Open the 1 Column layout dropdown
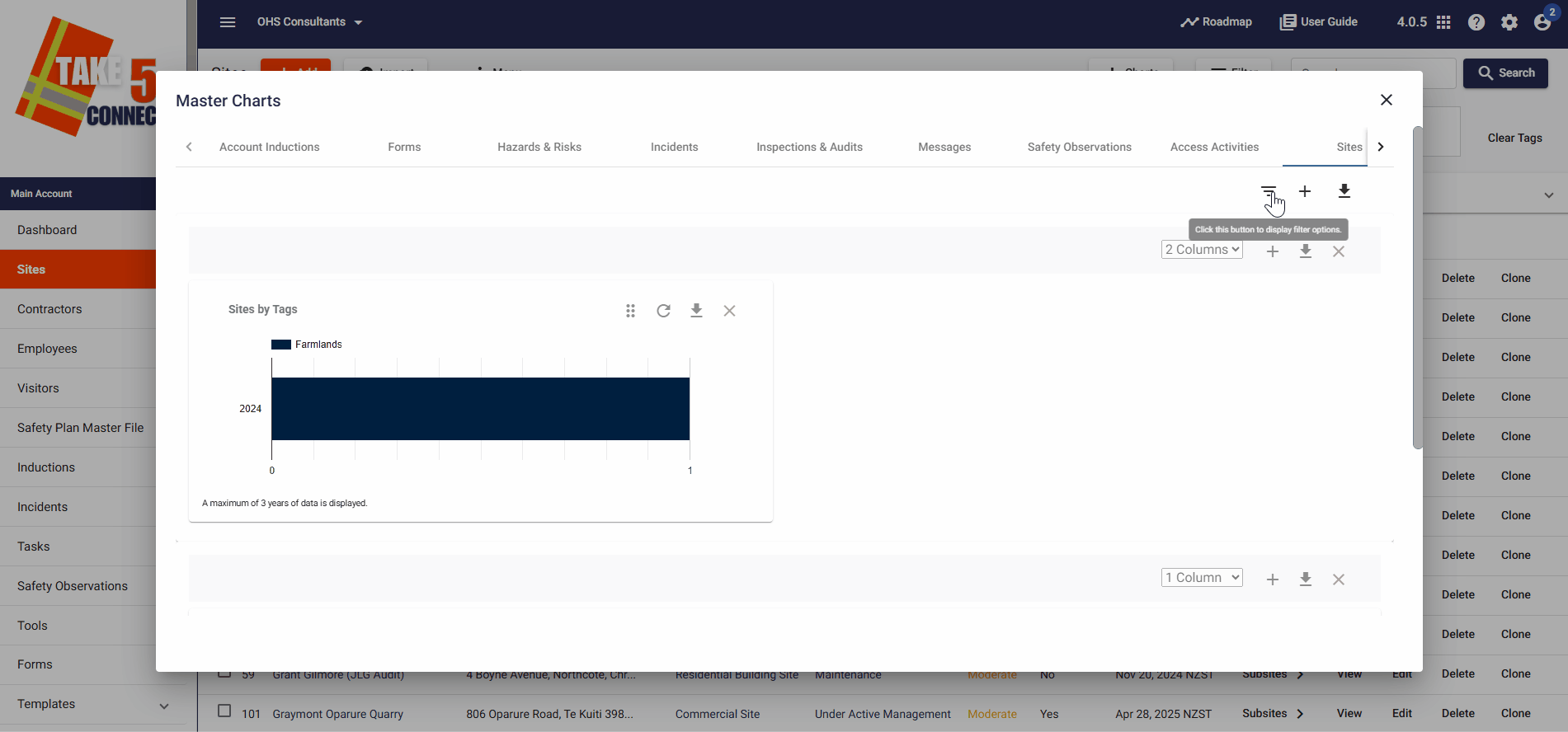 1202,578
